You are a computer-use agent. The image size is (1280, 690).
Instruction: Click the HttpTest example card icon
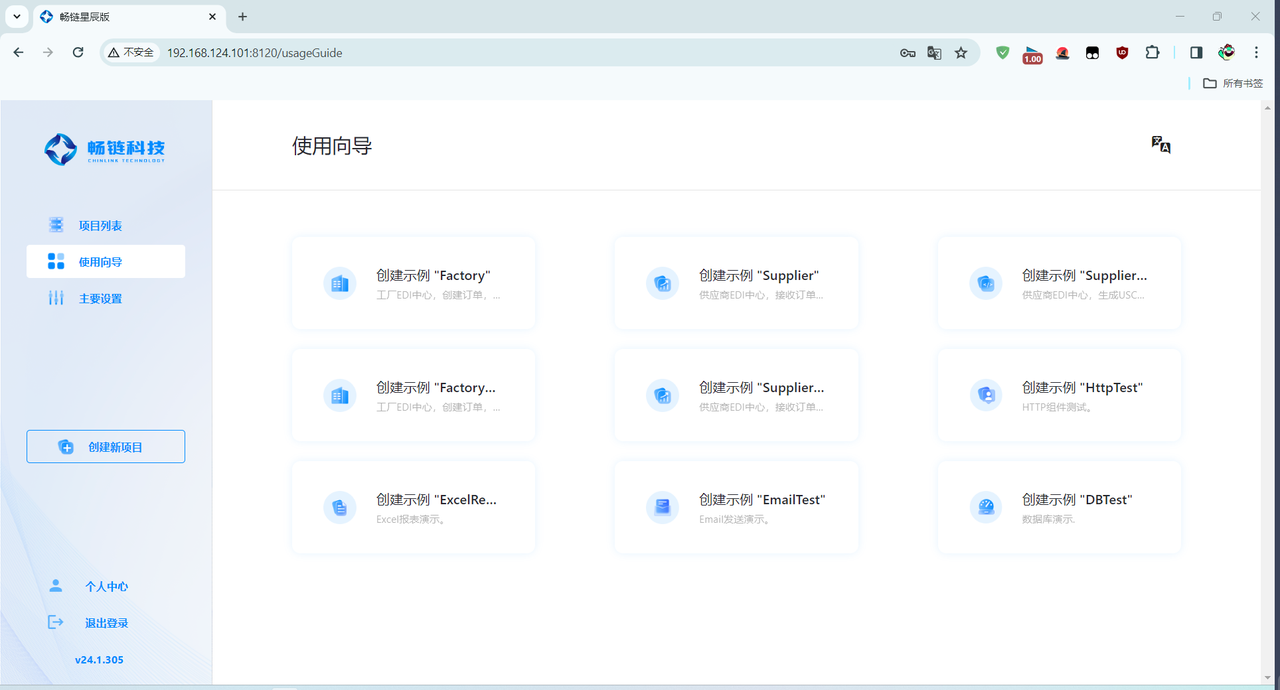click(986, 395)
